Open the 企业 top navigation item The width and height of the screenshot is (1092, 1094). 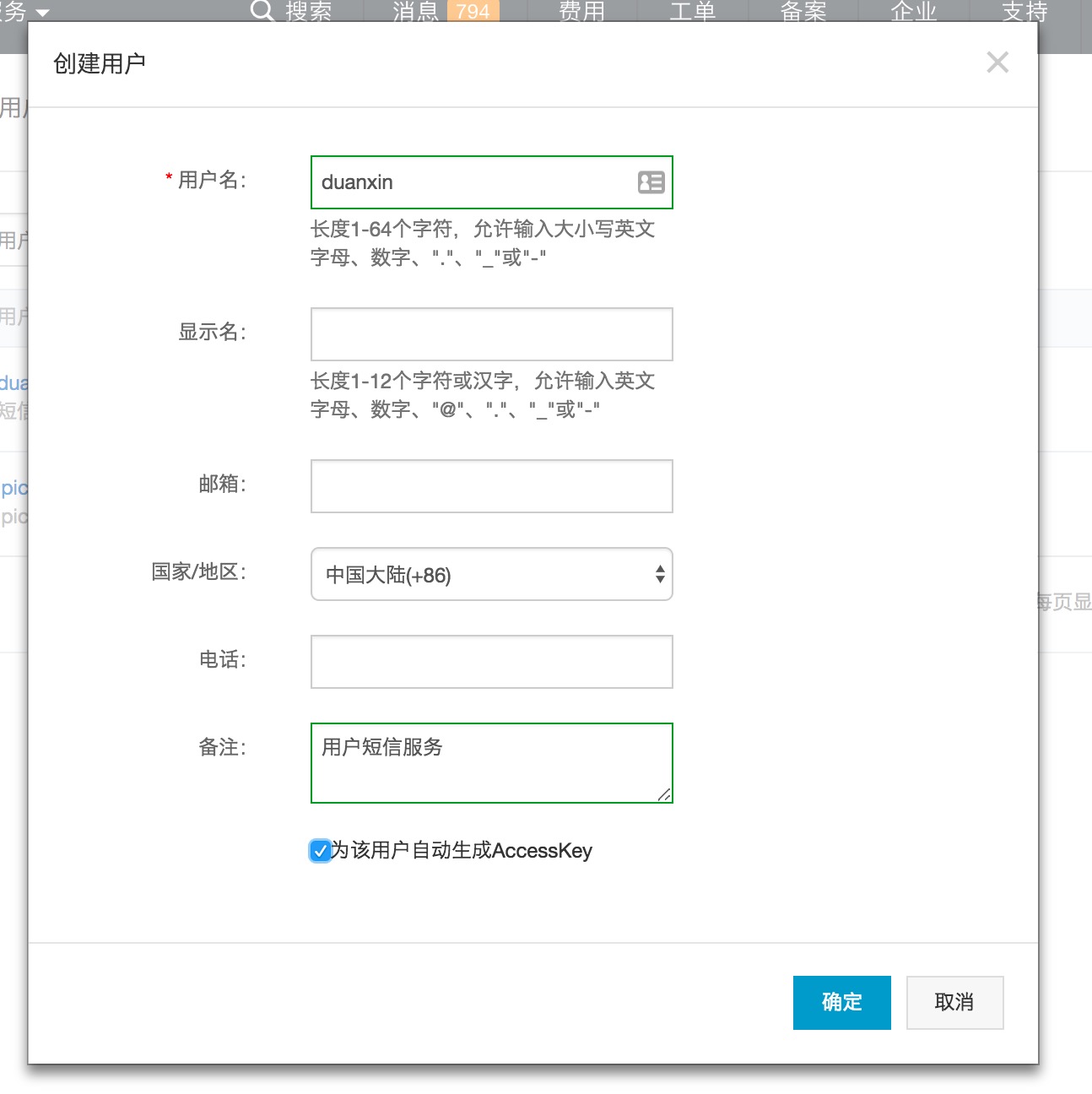913,11
